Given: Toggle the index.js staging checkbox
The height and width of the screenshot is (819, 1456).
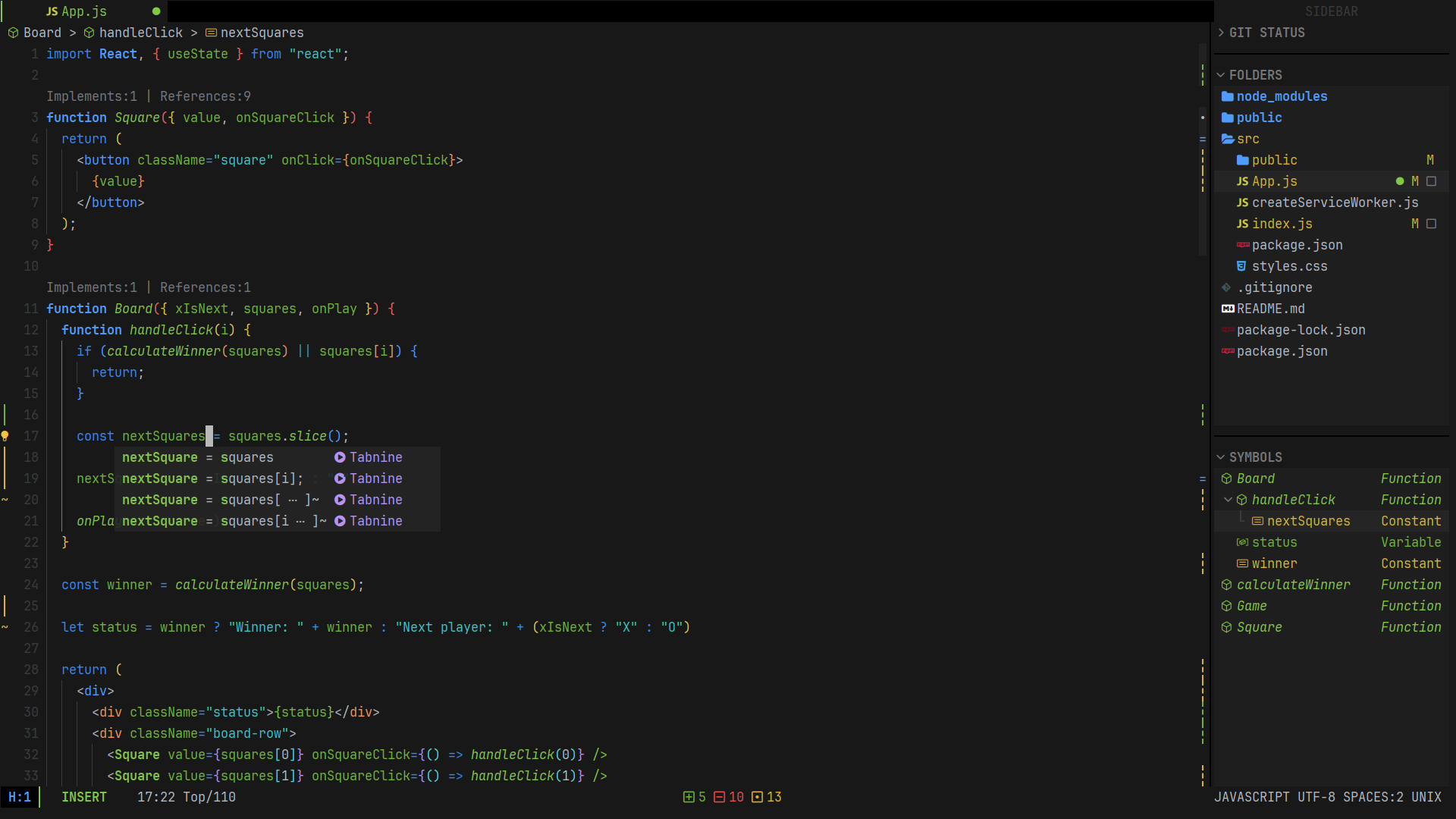Looking at the screenshot, I should pos(1431,224).
